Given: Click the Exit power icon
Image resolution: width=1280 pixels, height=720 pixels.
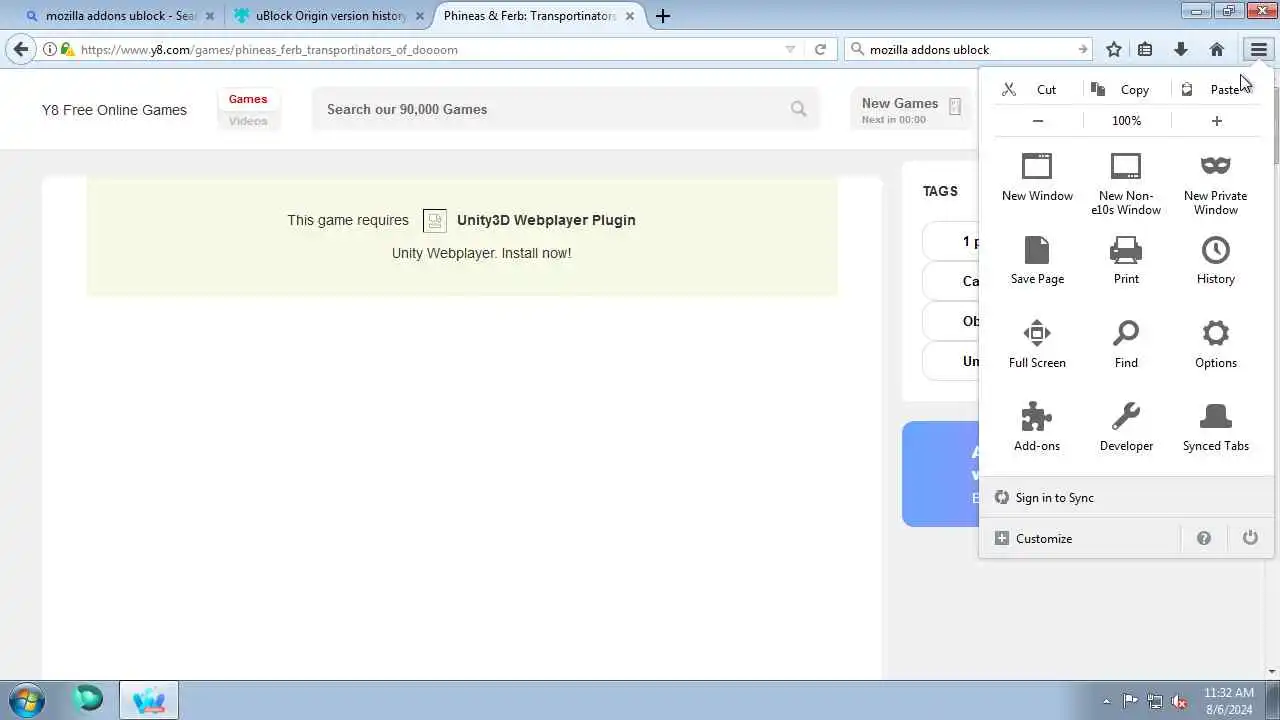Looking at the screenshot, I should tap(1250, 538).
